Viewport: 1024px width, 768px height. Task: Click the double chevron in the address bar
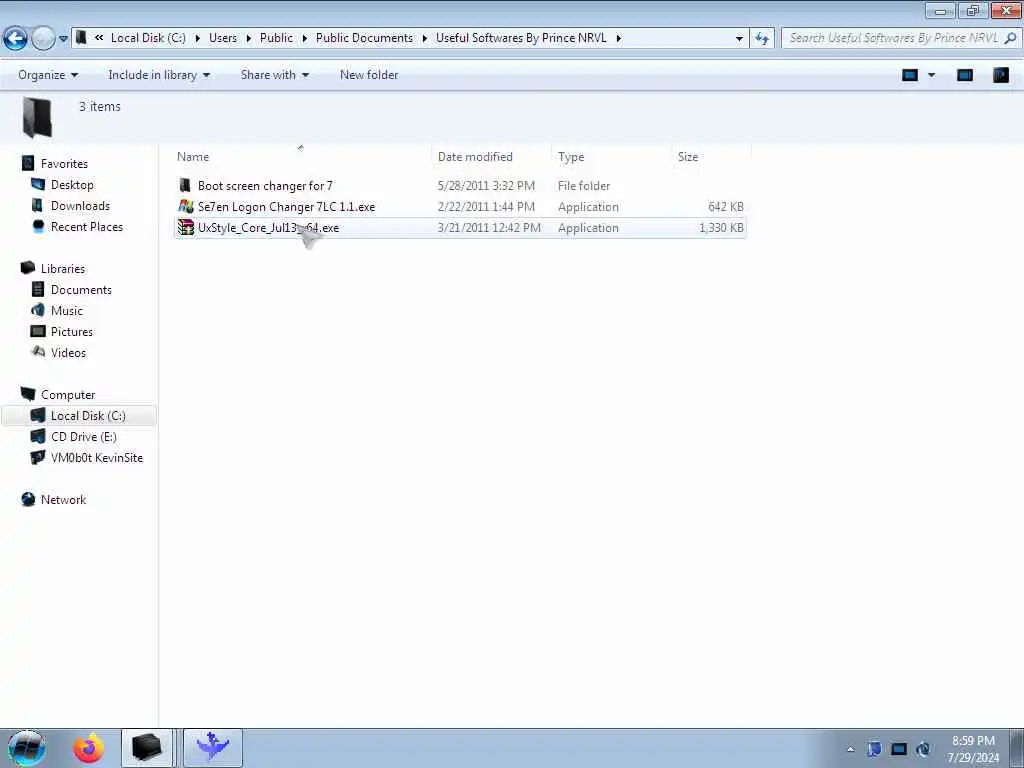(99, 38)
